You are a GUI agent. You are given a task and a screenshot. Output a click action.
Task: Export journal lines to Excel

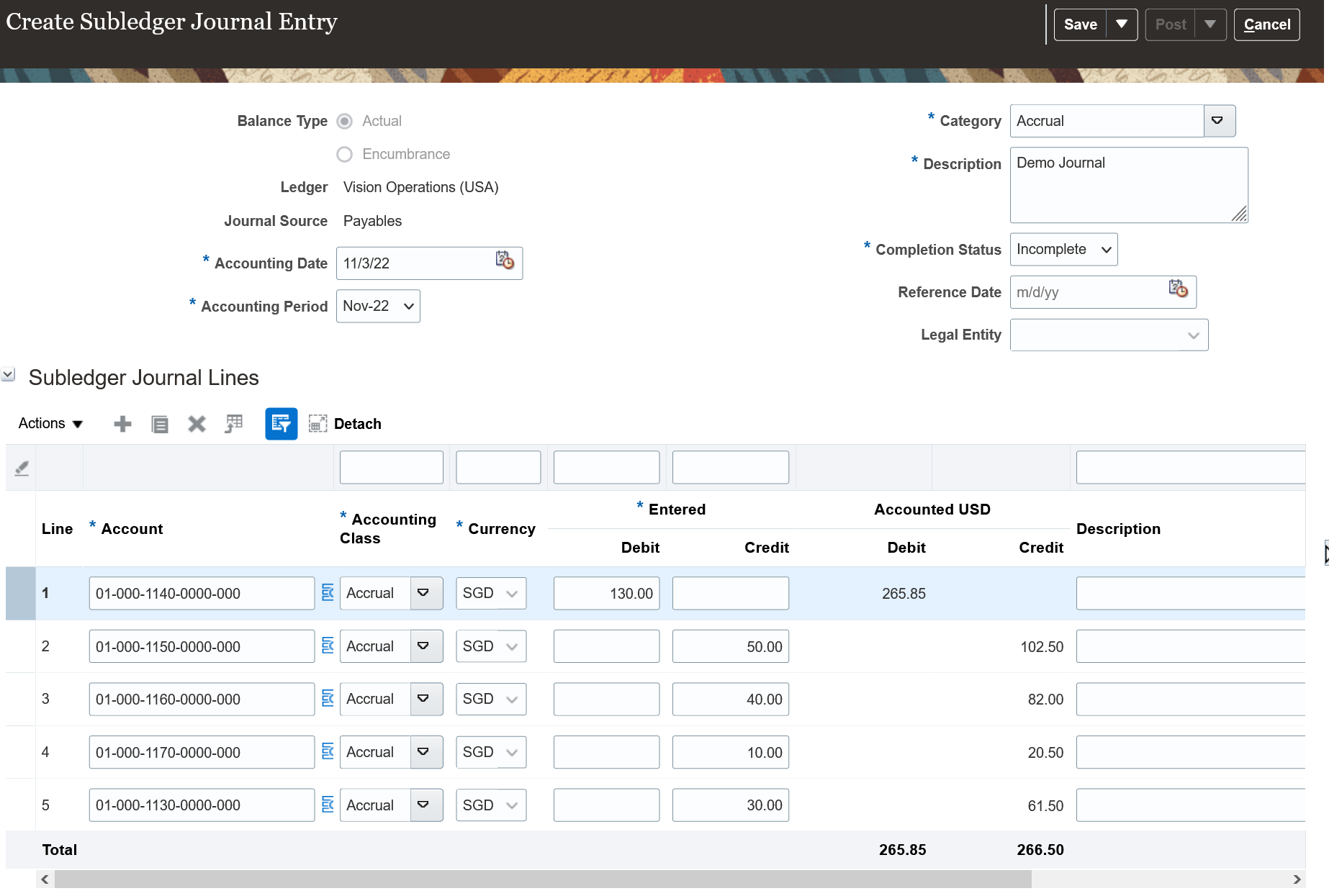(233, 424)
